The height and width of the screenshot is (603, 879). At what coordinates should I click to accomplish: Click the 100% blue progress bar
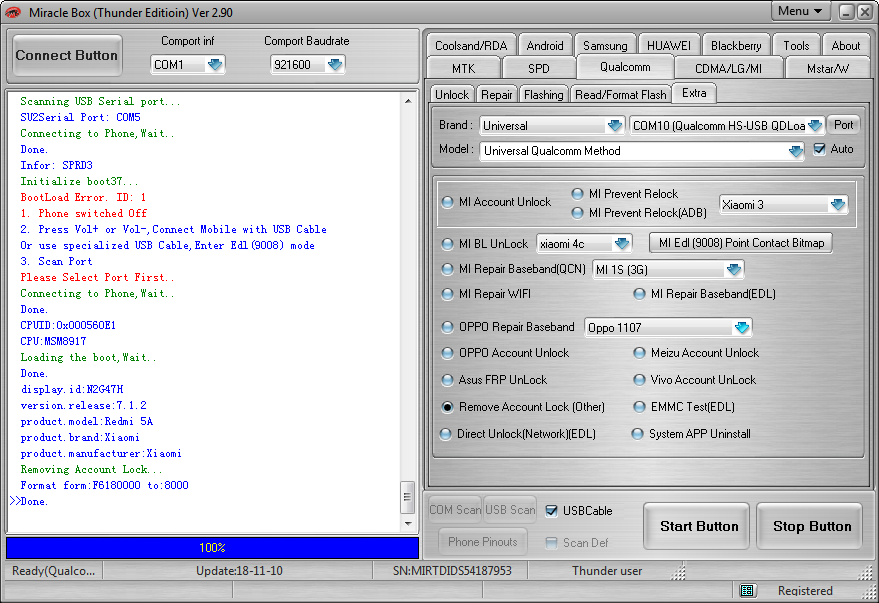coord(212,548)
